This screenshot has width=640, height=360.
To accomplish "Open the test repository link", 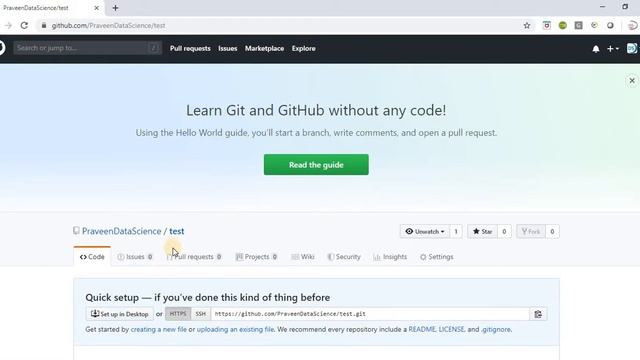I will click(x=177, y=231).
